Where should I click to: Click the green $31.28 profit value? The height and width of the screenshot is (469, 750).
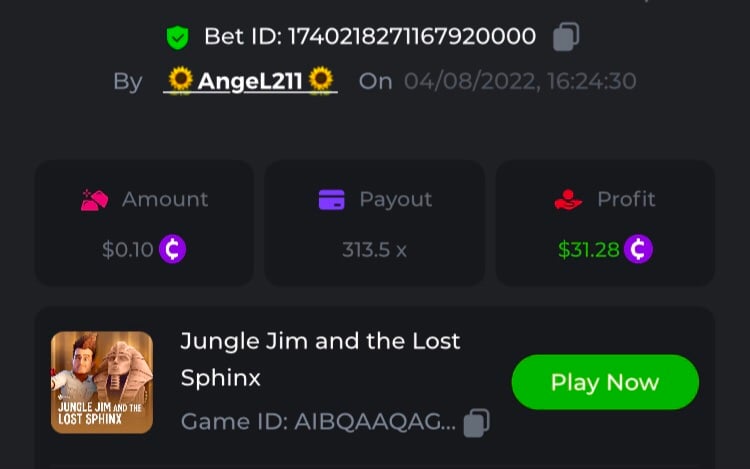coord(589,250)
